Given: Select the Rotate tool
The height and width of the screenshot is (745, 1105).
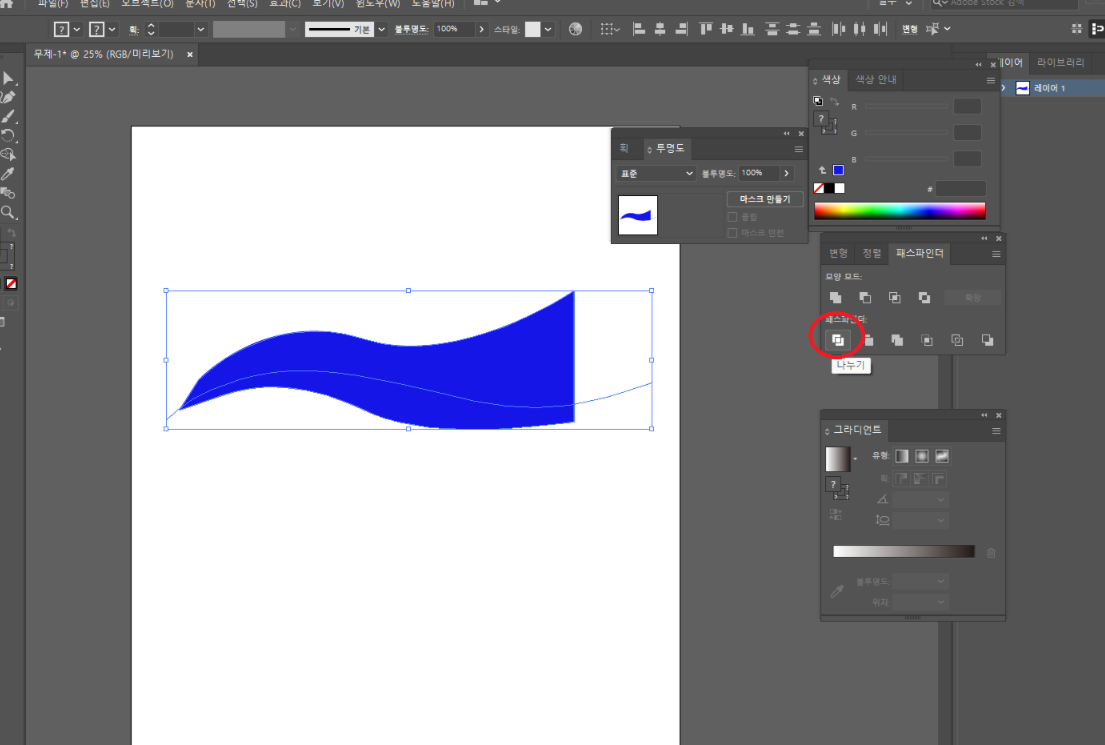Looking at the screenshot, I should 8,135.
